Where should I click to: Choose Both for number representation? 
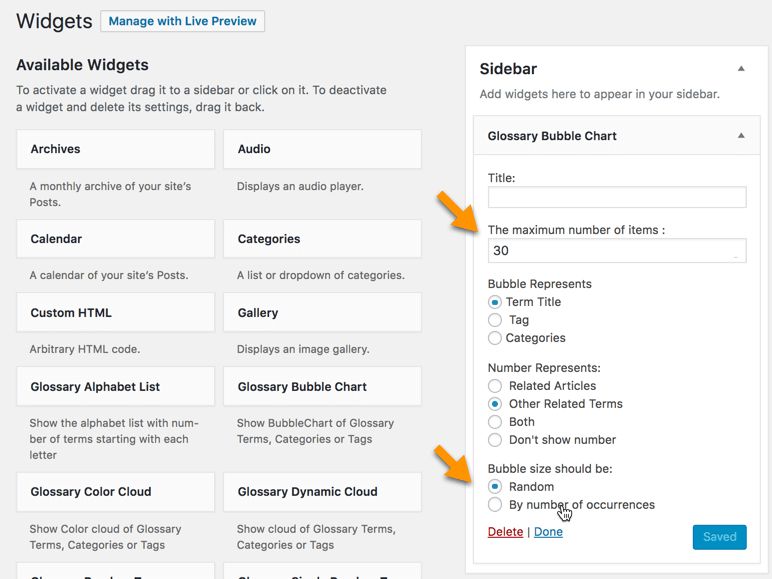pyautogui.click(x=495, y=422)
